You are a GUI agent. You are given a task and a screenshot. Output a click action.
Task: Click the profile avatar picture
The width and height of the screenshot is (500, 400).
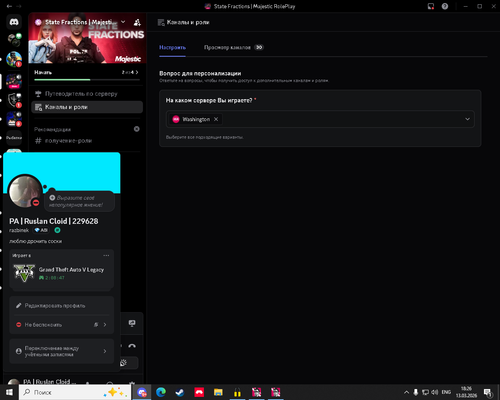(x=24, y=191)
